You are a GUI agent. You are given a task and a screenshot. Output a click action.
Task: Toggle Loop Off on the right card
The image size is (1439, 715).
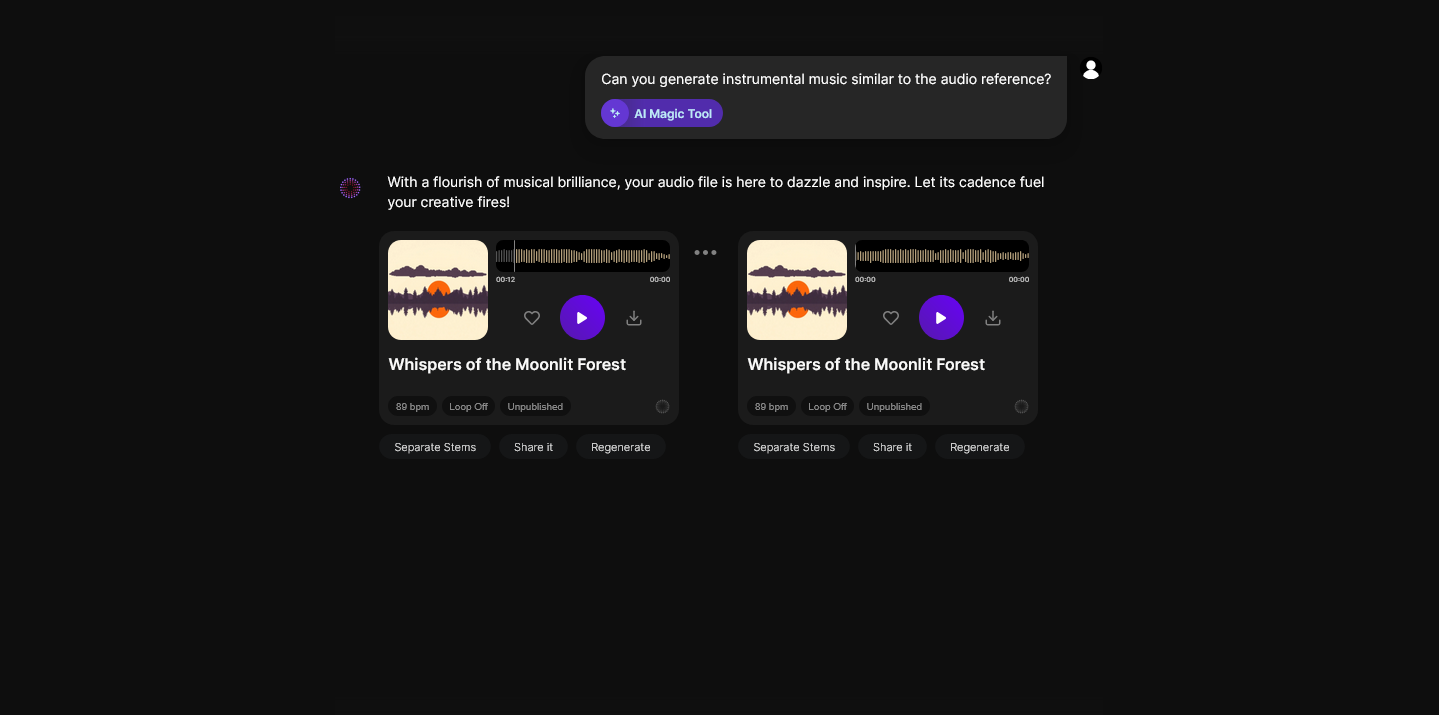pos(827,407)
